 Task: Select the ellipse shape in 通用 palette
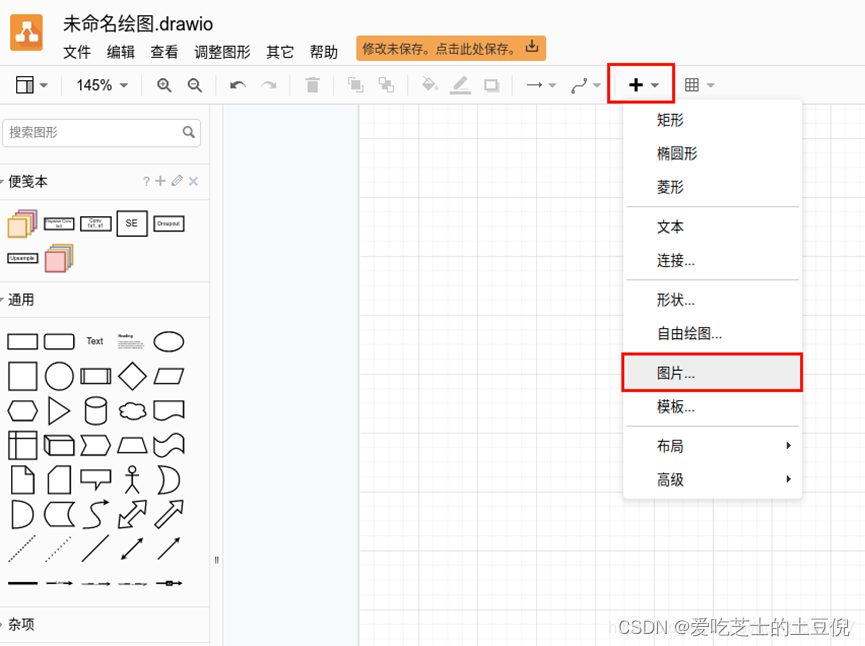(x=169, y=341)
